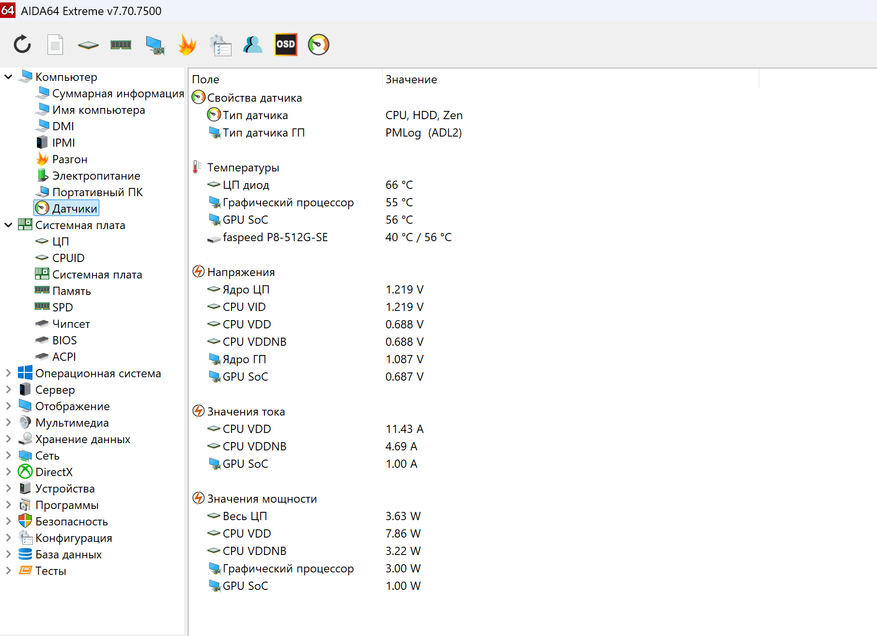This screenshot has width=877, height=636.
Task: Click the sensor gauge toolbar icon
Action: click(319, 45)
